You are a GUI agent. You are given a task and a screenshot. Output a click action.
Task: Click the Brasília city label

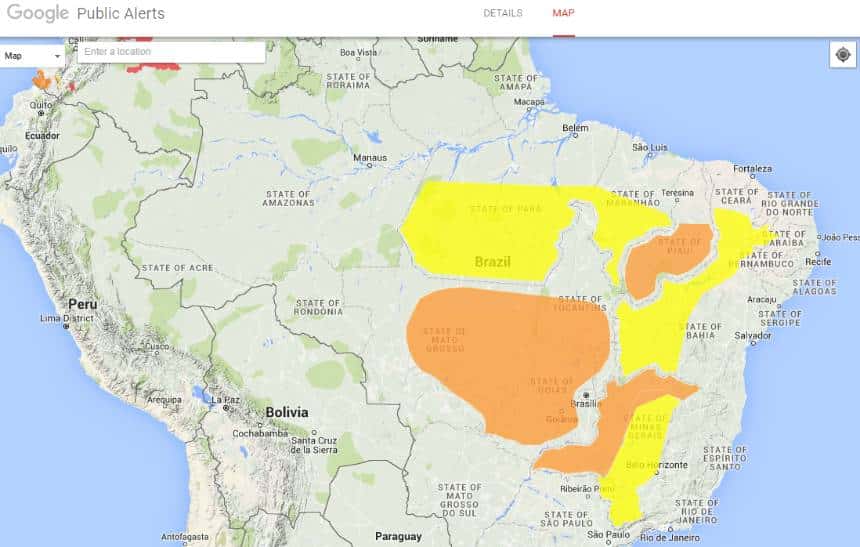pos(586,404)
